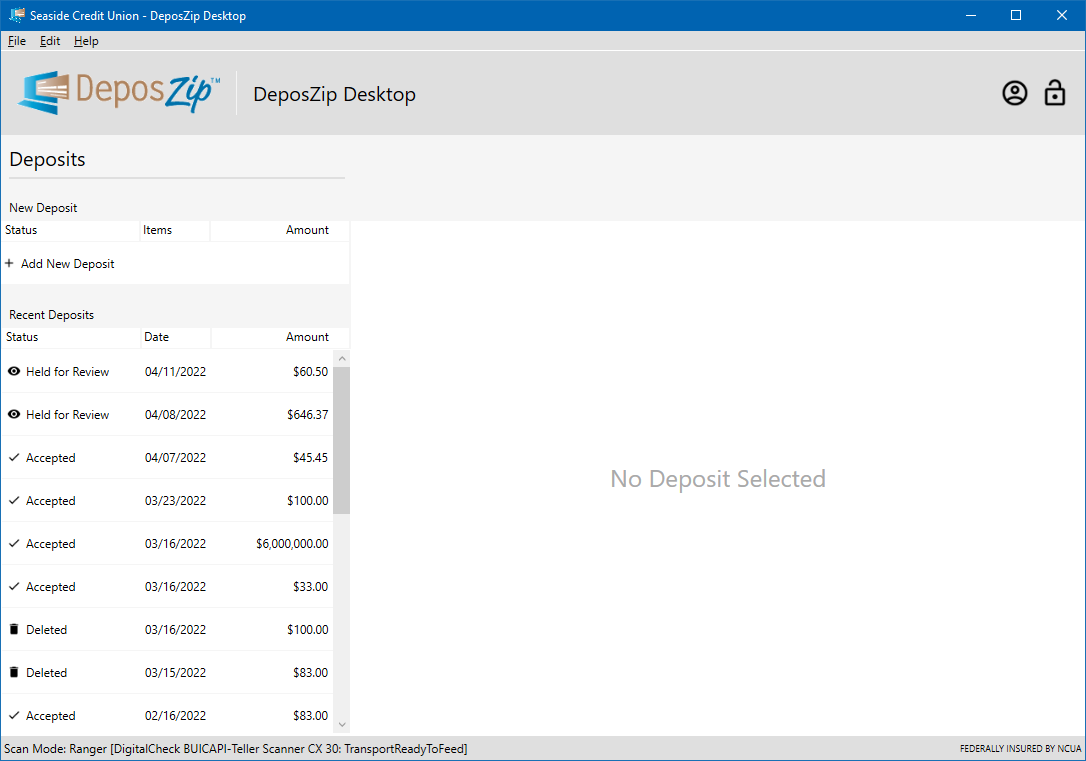This screenshot has width=1086, height=761.
Task: Open the File menu
Action: click(x=17, y=41)
